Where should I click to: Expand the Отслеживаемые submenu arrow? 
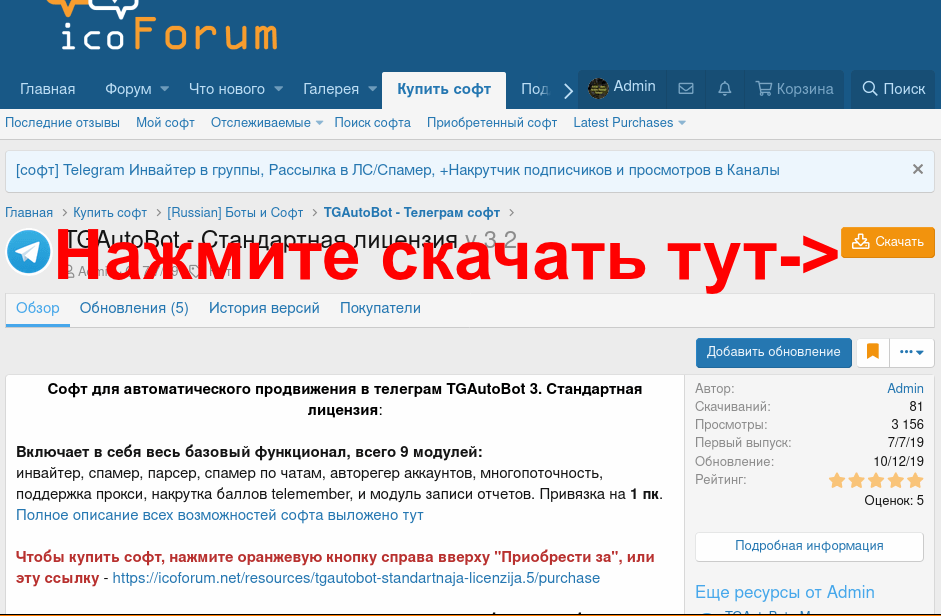click(319, 123)
